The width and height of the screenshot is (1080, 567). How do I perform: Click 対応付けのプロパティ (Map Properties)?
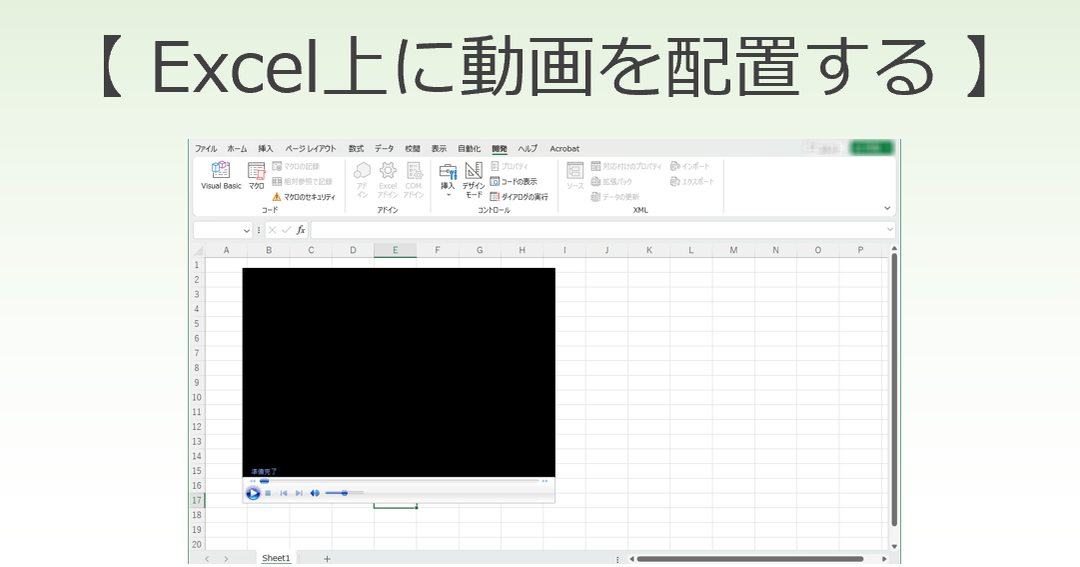(x=626, y=166)
